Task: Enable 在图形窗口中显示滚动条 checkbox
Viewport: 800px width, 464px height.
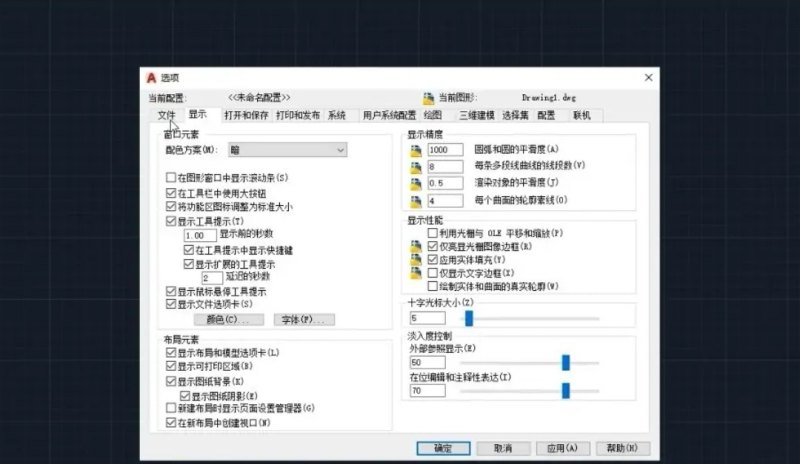Action: (171, 177)
